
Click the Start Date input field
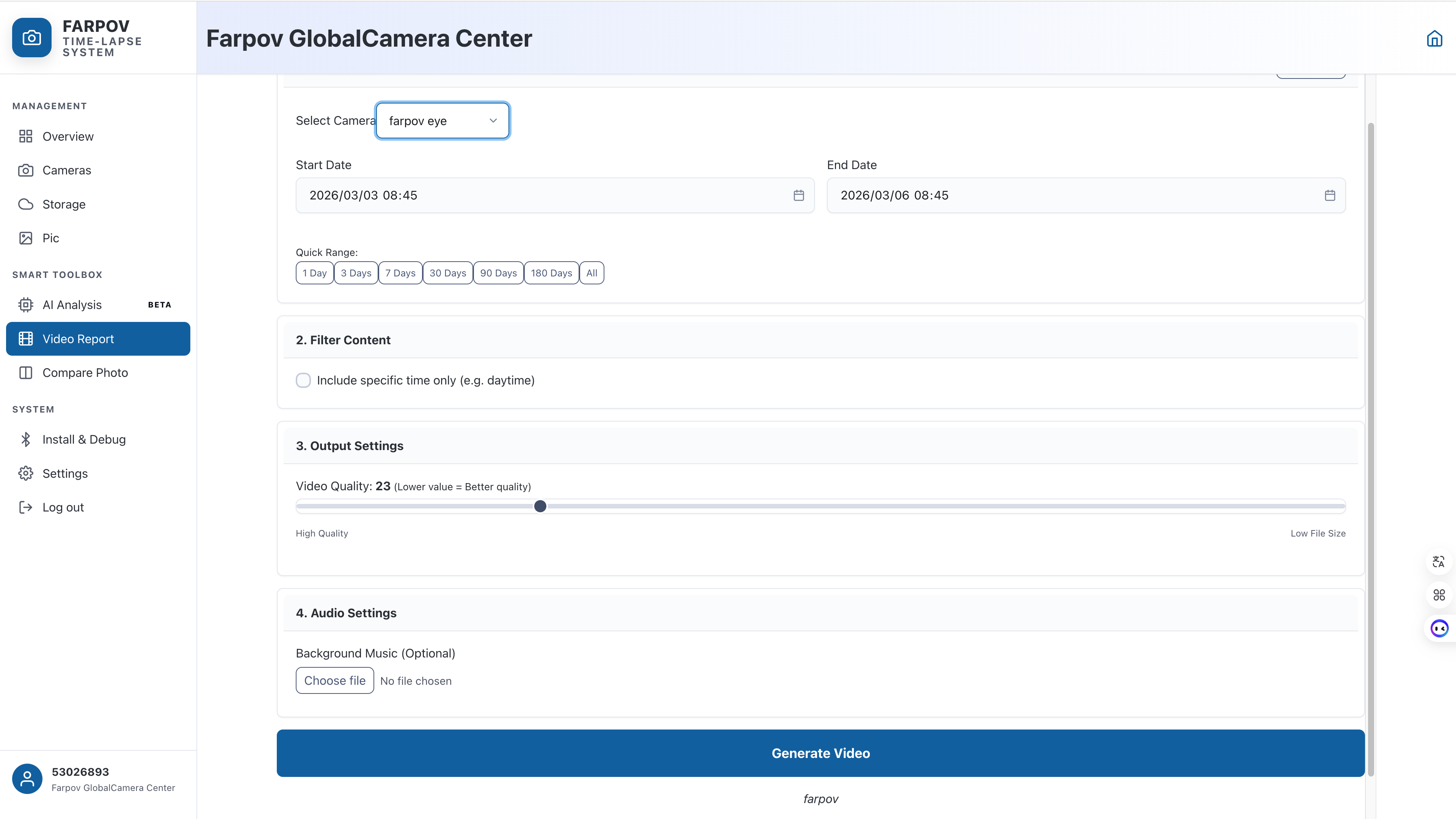click(x=543, y=195)
